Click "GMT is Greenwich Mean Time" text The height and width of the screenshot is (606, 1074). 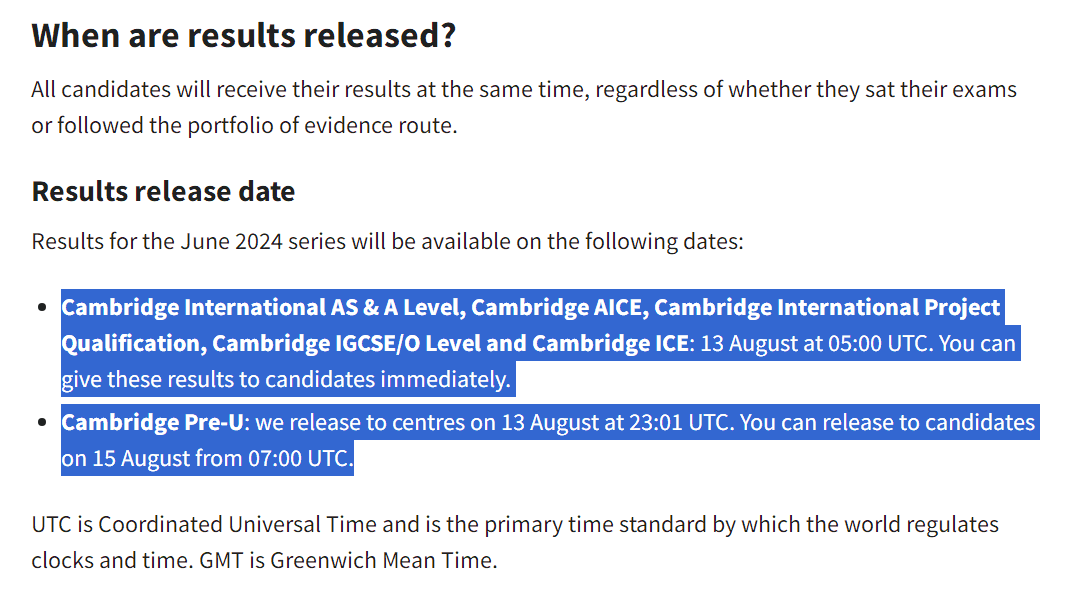point(348,561)
